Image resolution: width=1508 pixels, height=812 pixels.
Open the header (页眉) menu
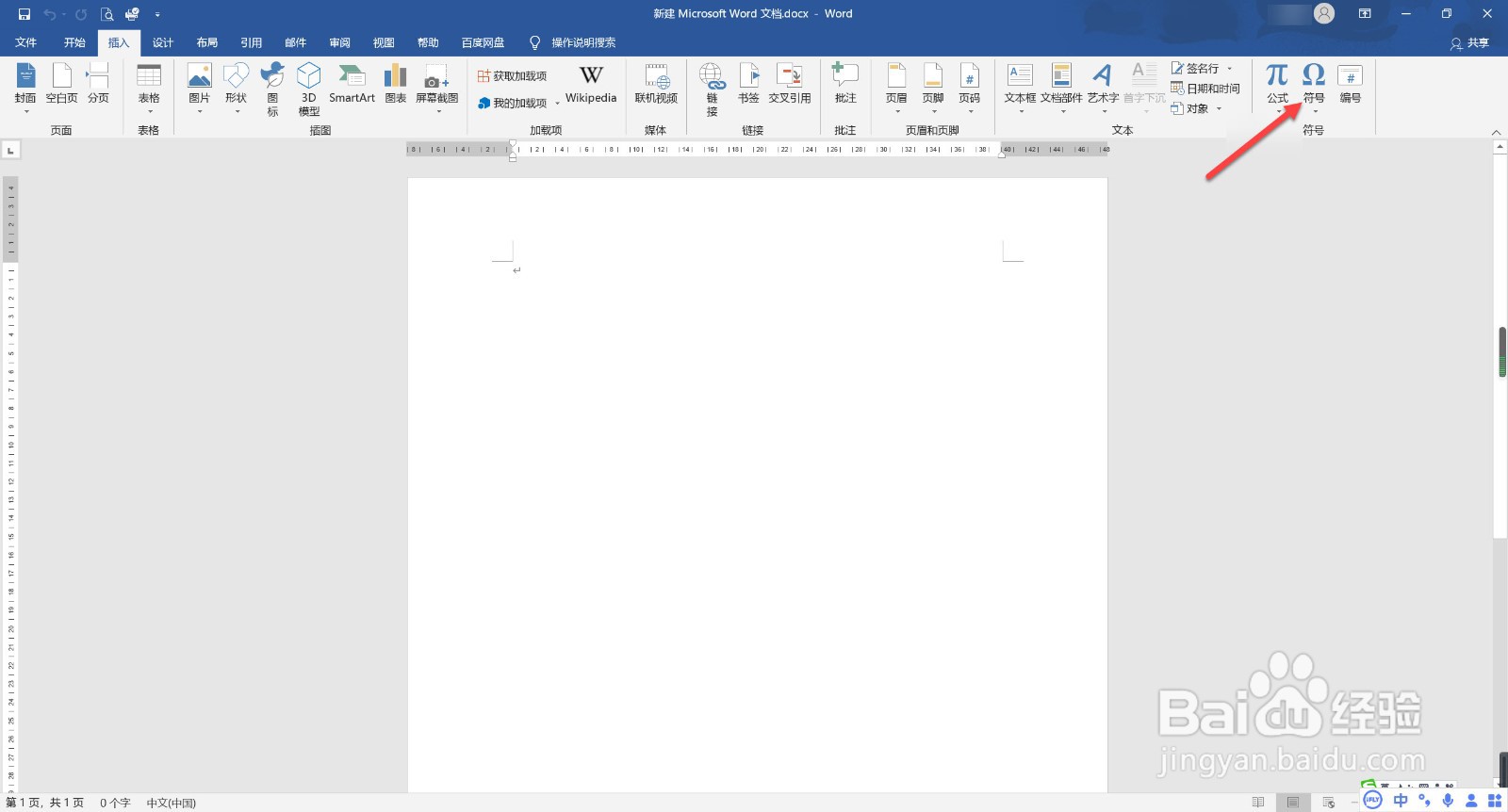(896, 87)
